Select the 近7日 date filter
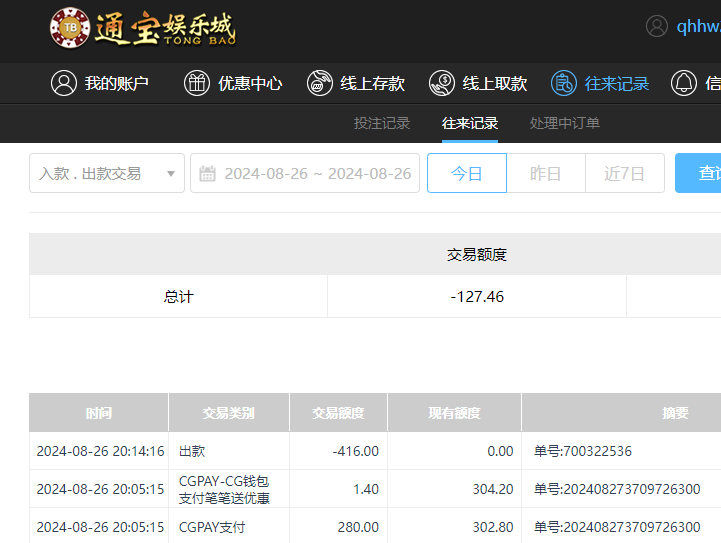 [x=624, y=173]
